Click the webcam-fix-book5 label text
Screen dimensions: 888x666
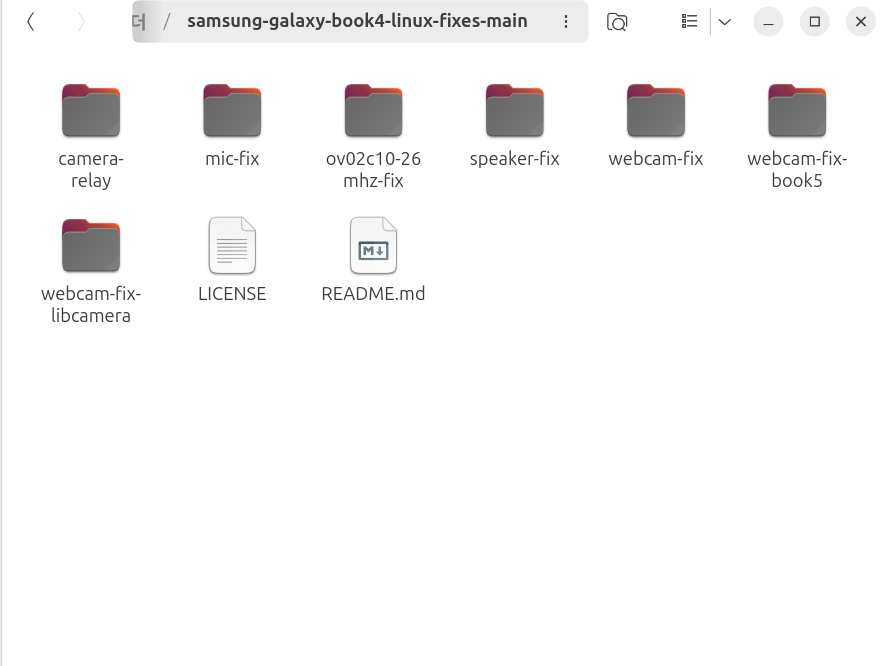point(797,169)
